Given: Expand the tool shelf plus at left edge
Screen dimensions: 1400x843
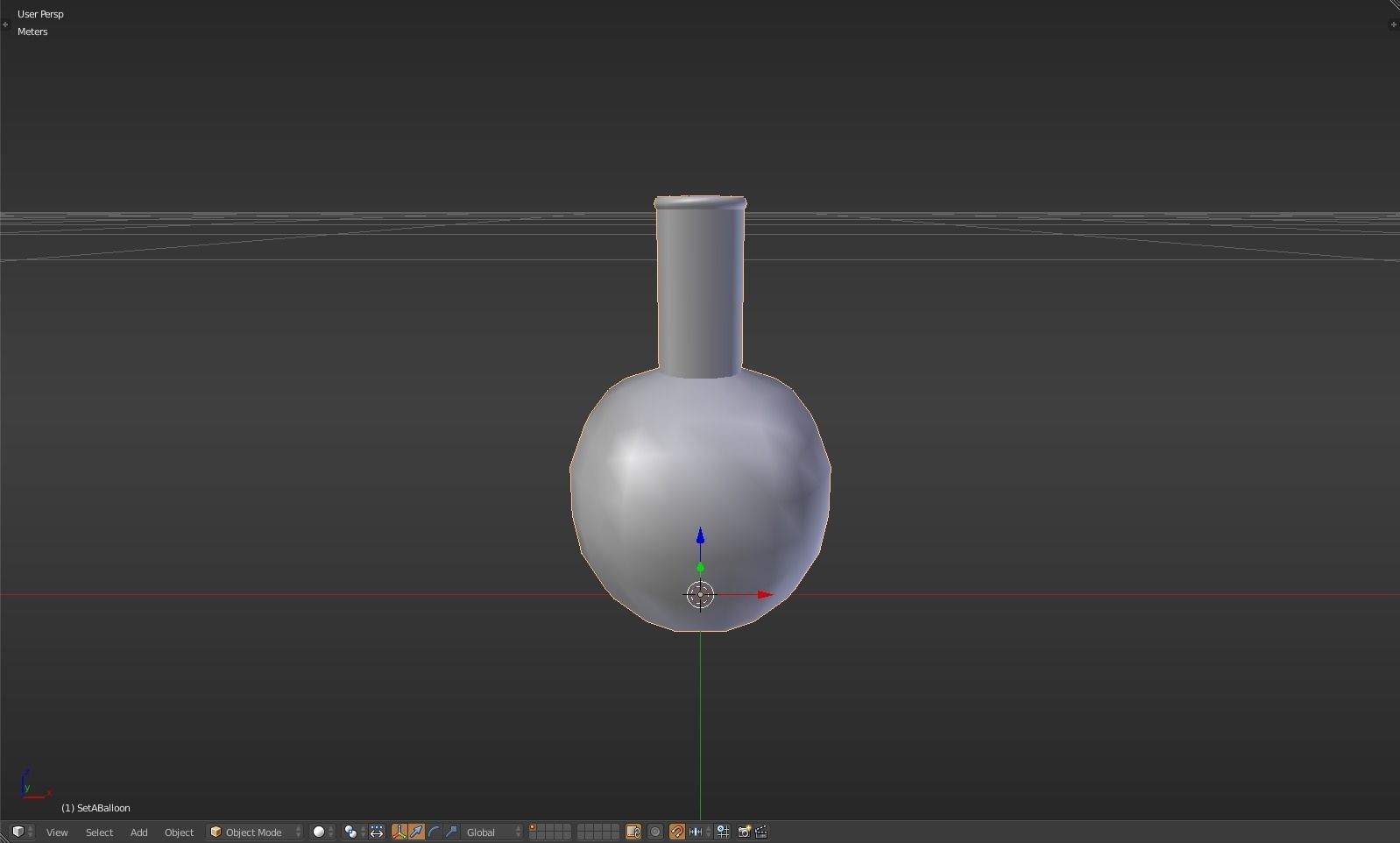Looking at the screenshot, I should coord(5,25).
